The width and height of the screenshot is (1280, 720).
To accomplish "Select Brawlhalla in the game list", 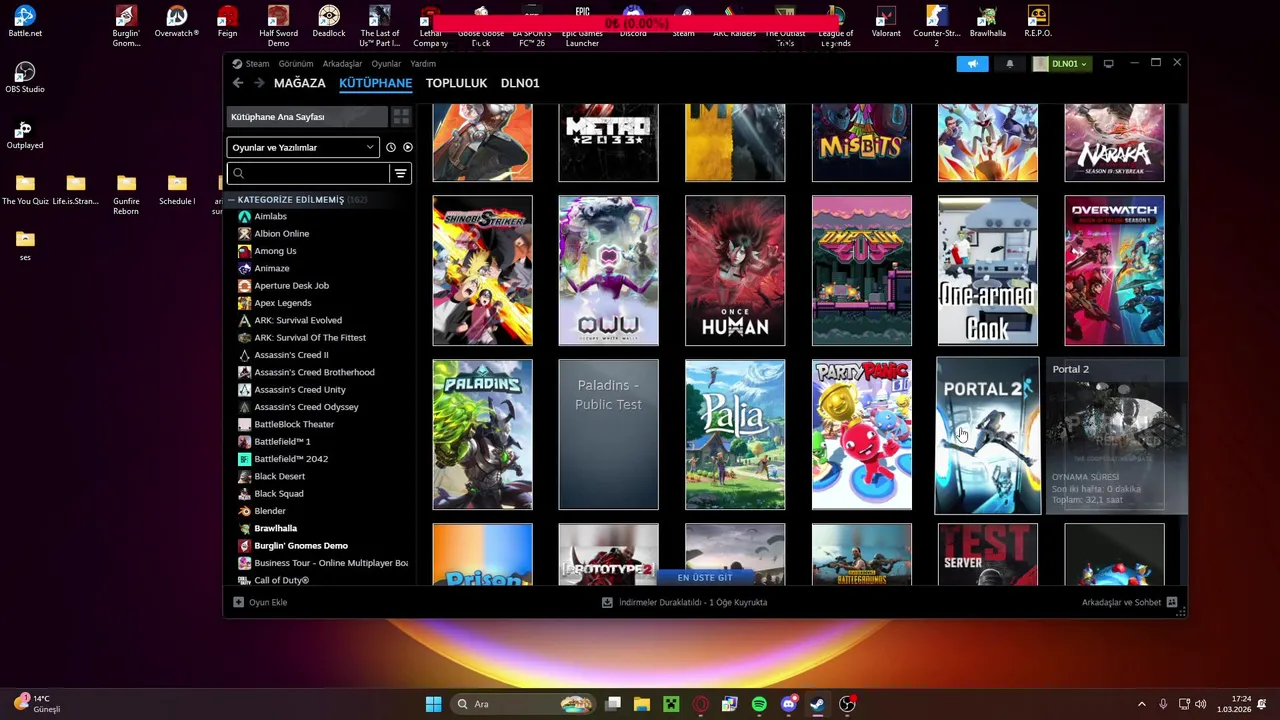I will point(275,528).
